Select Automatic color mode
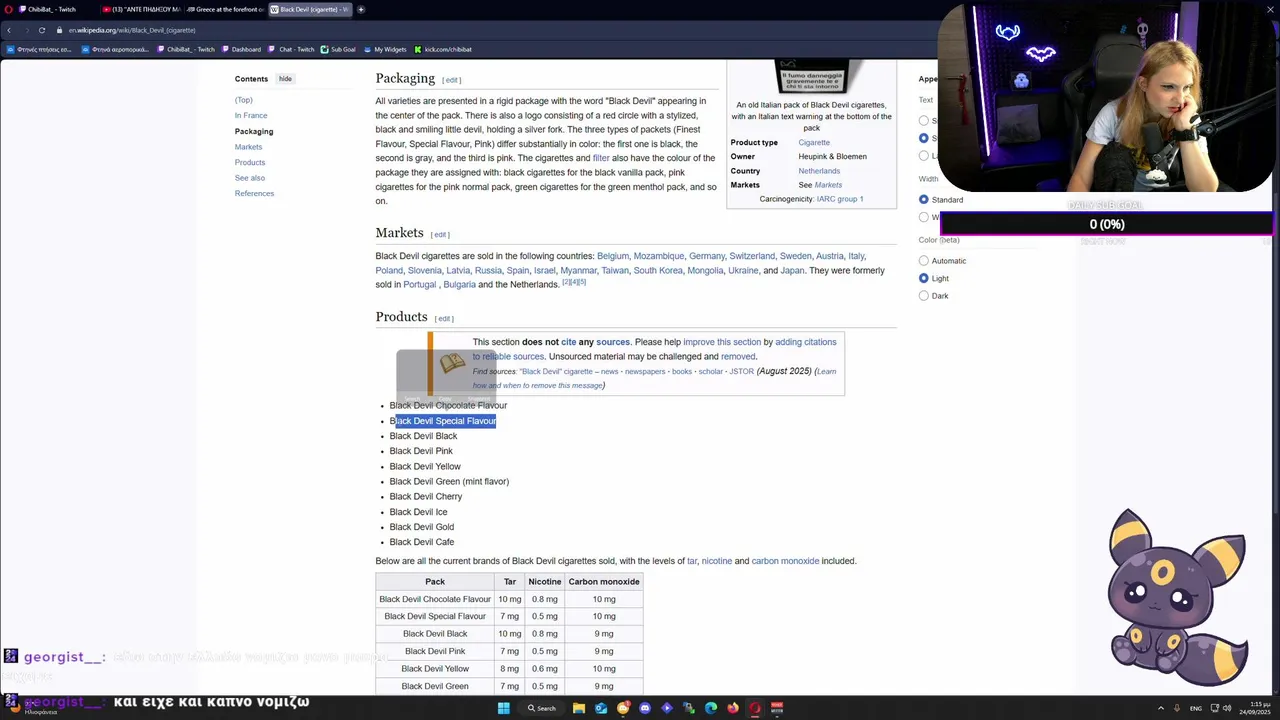 pos(923,261)
